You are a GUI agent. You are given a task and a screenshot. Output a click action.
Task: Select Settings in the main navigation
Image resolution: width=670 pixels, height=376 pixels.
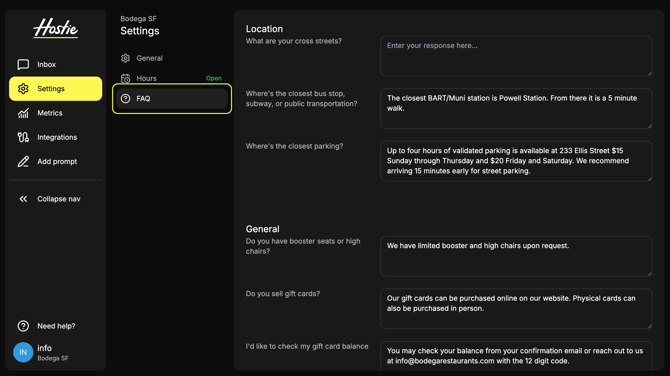[56, 88]
